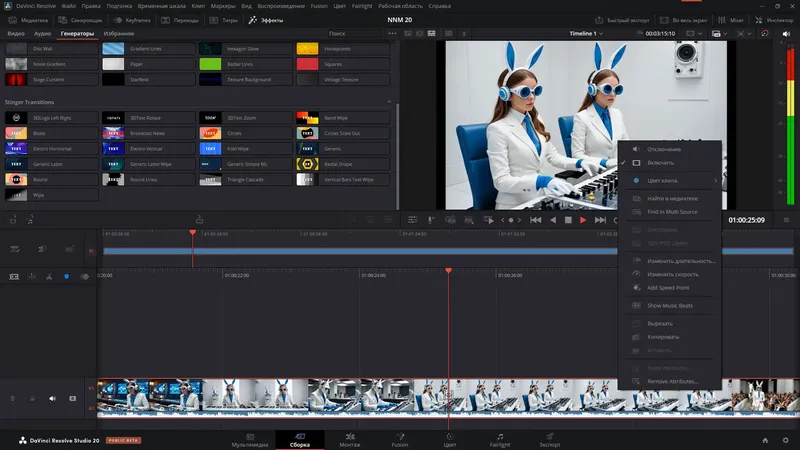The width and height of the screenshot is (800, 450).
Task: Open the effects panel three-dots options menu
Action: (392, 34)
